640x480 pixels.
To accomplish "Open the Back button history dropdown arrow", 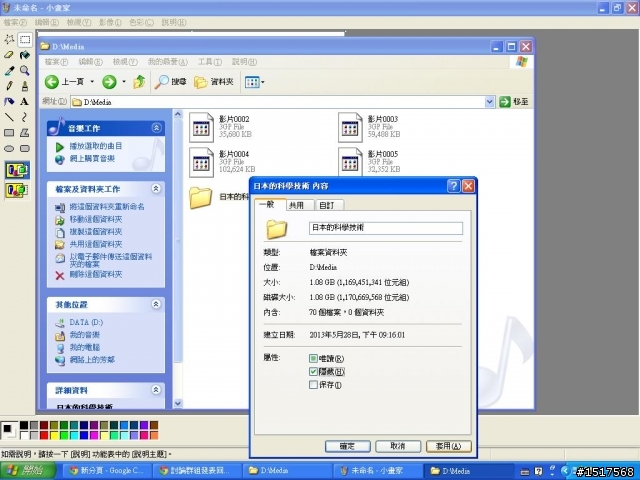I will (92, 82).
